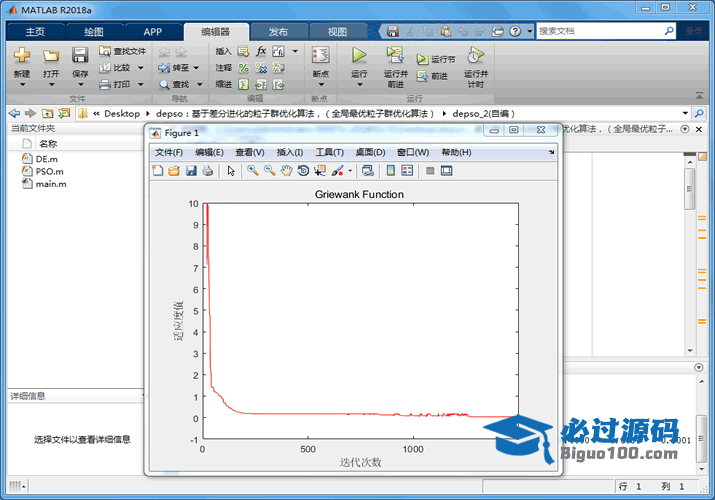Viewport: 715px width, 500px height.
Task: Click the Open File icon in Figure toolbar
Action: tap(174, 170)
